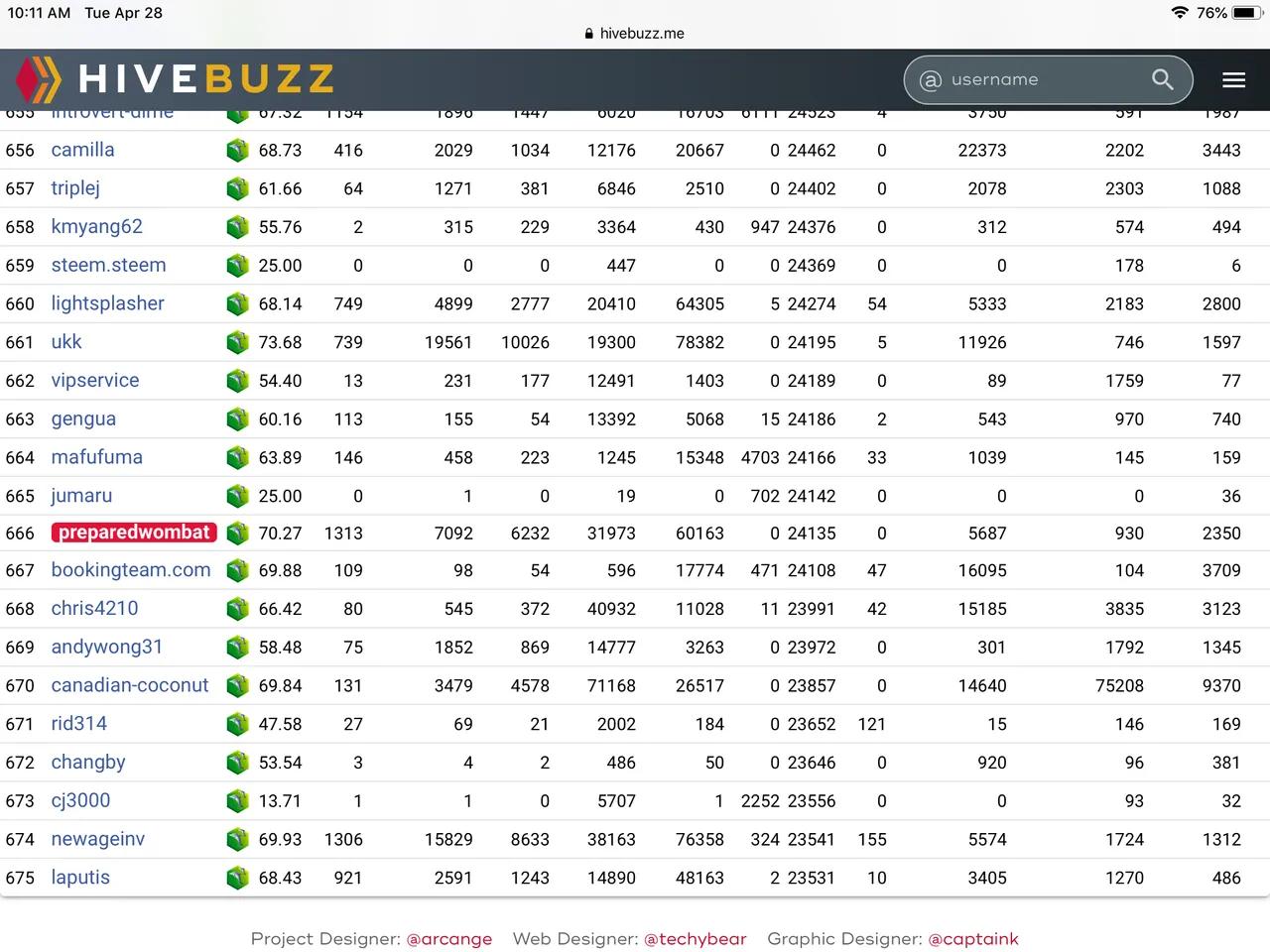Click the cube badge icon in cj3000 row
Screen dimensions: 1270x952
coord(238,801)
